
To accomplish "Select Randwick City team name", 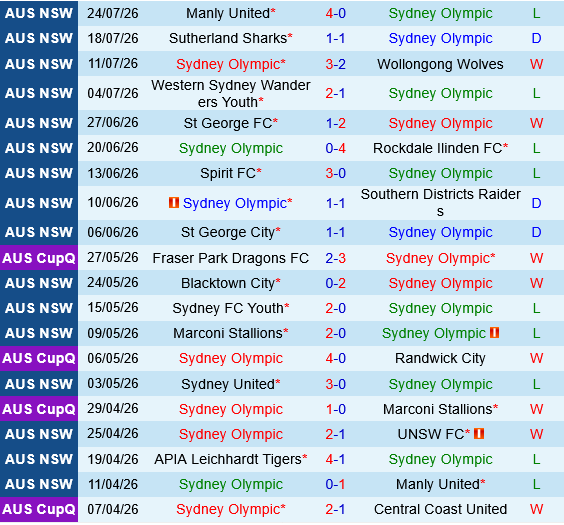I will (x=440, y=358).
